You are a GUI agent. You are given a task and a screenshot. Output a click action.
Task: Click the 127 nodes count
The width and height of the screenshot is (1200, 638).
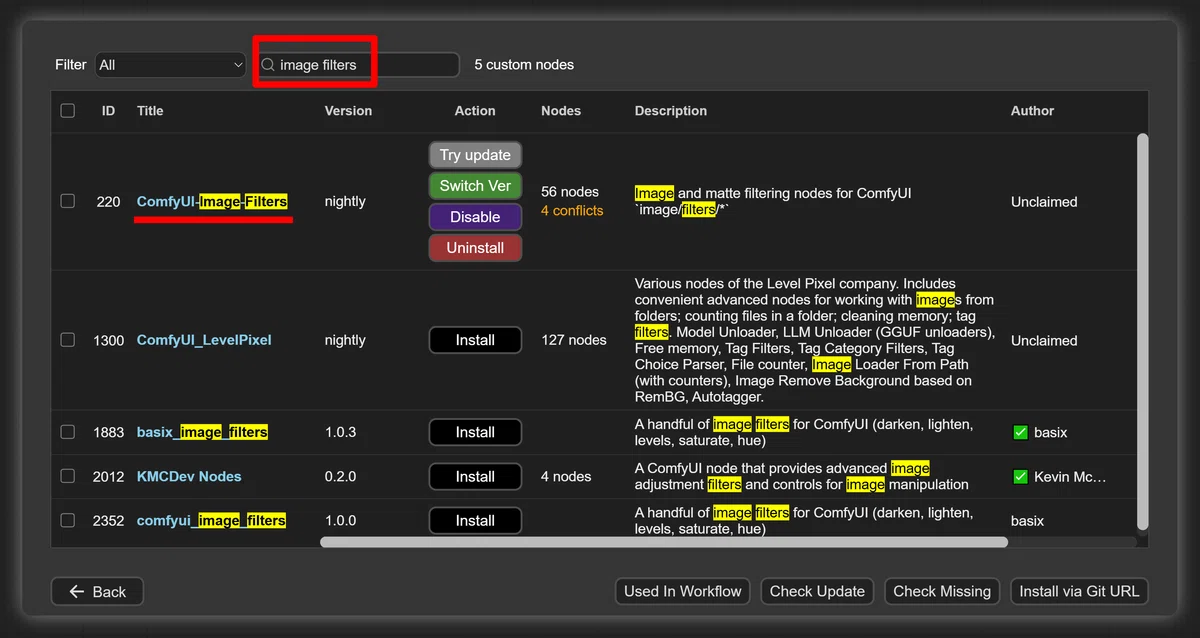[574, 340]
